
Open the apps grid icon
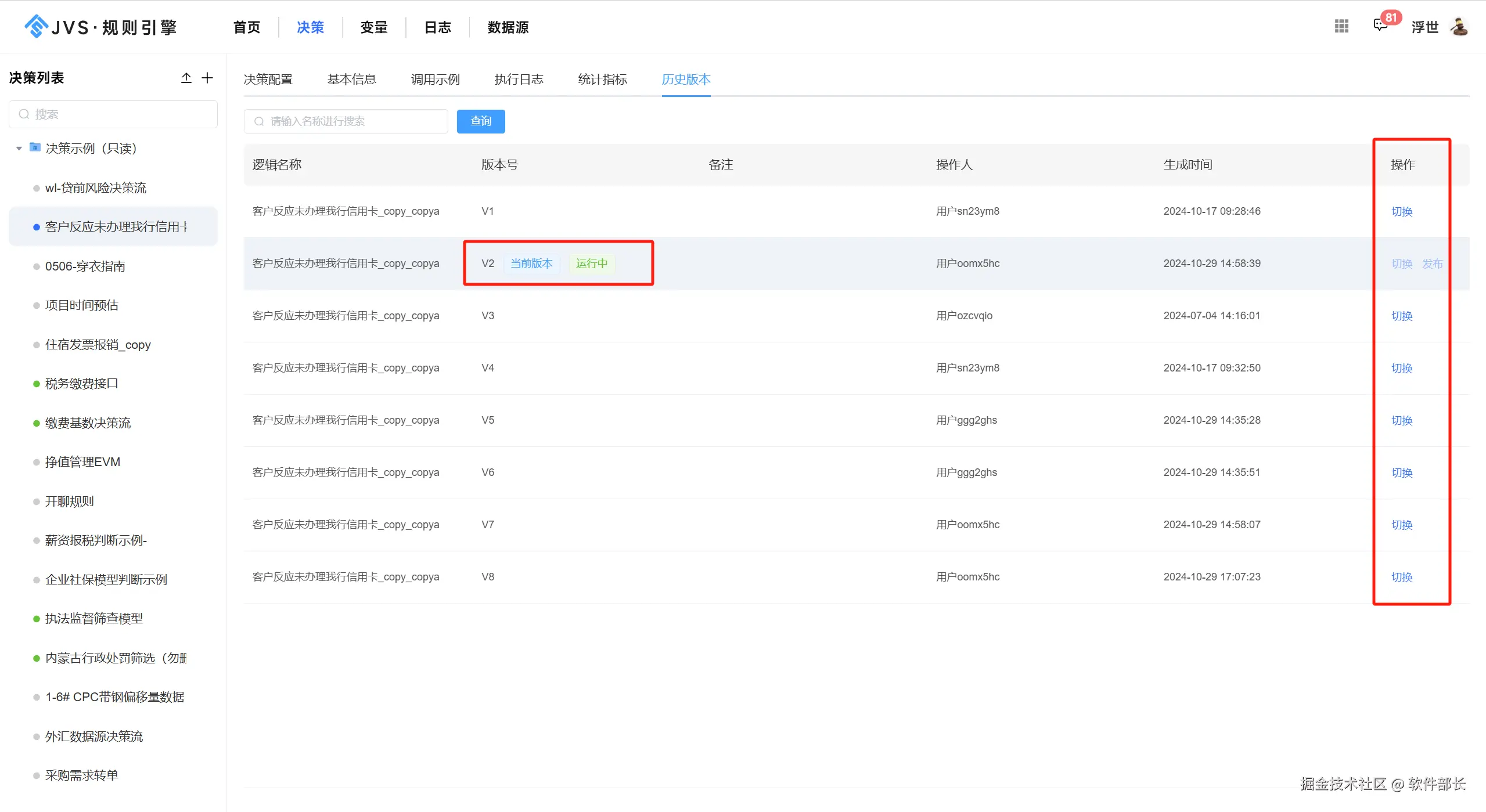coord(1341,26)
